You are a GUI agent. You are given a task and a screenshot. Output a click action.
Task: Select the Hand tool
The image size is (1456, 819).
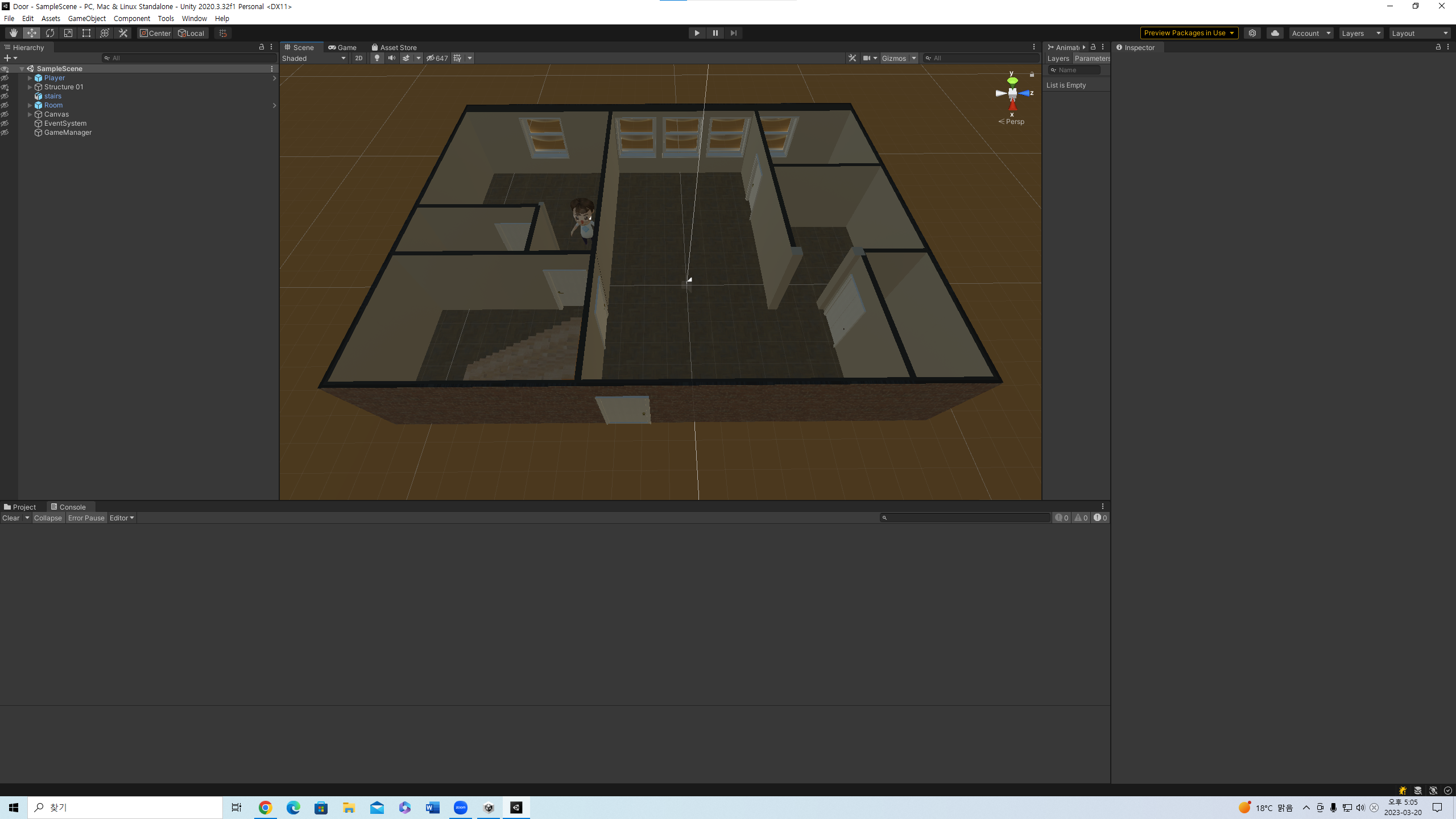coord(14,33)
